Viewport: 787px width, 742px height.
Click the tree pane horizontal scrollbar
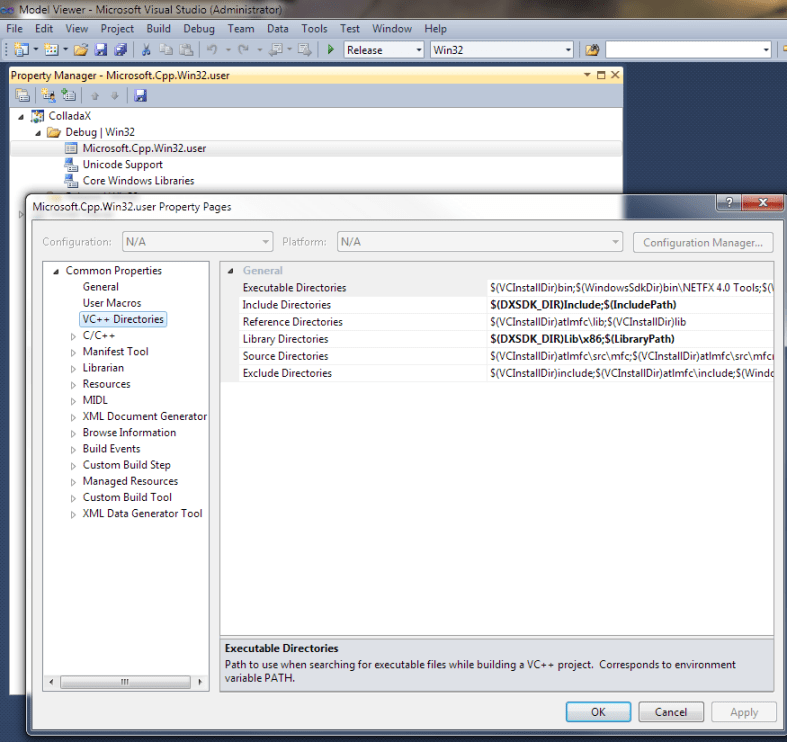126,682
